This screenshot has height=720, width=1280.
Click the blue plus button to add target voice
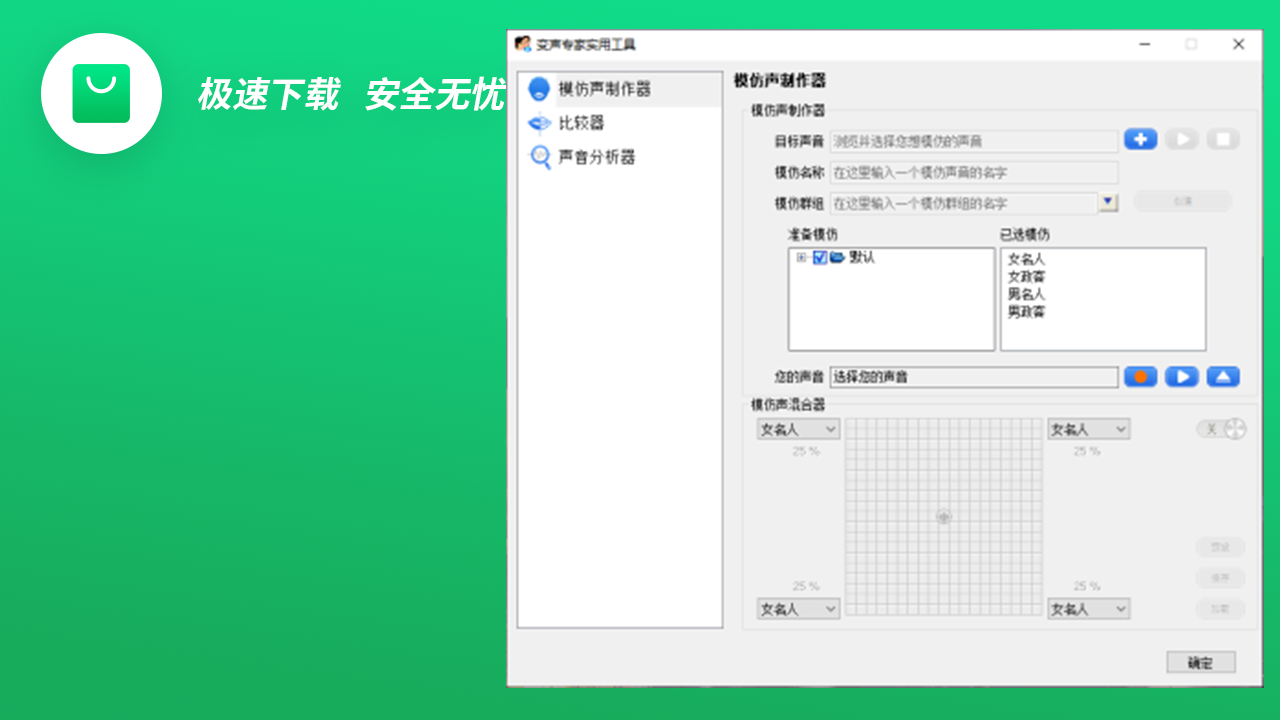[1140, 139]
